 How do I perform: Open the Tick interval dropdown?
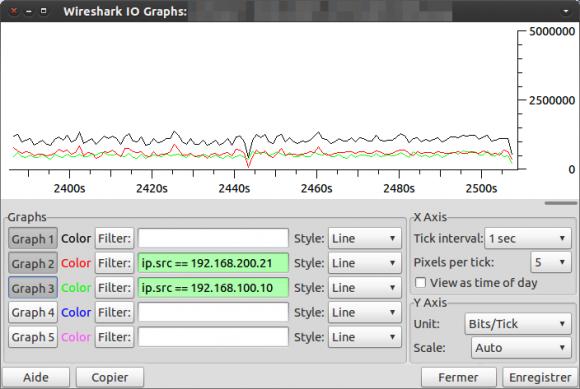pyautogui.click(x=528, y=239)
